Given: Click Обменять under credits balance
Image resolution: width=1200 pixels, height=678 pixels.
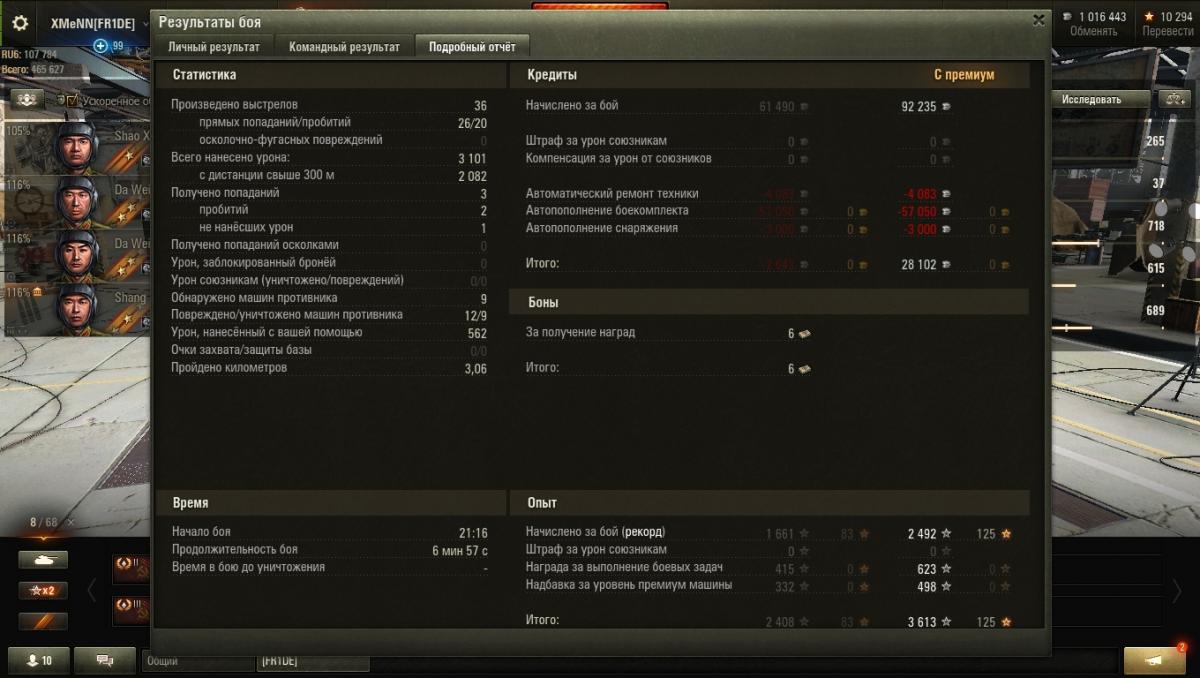Looking at the screenshot, I should (1093, 31).
